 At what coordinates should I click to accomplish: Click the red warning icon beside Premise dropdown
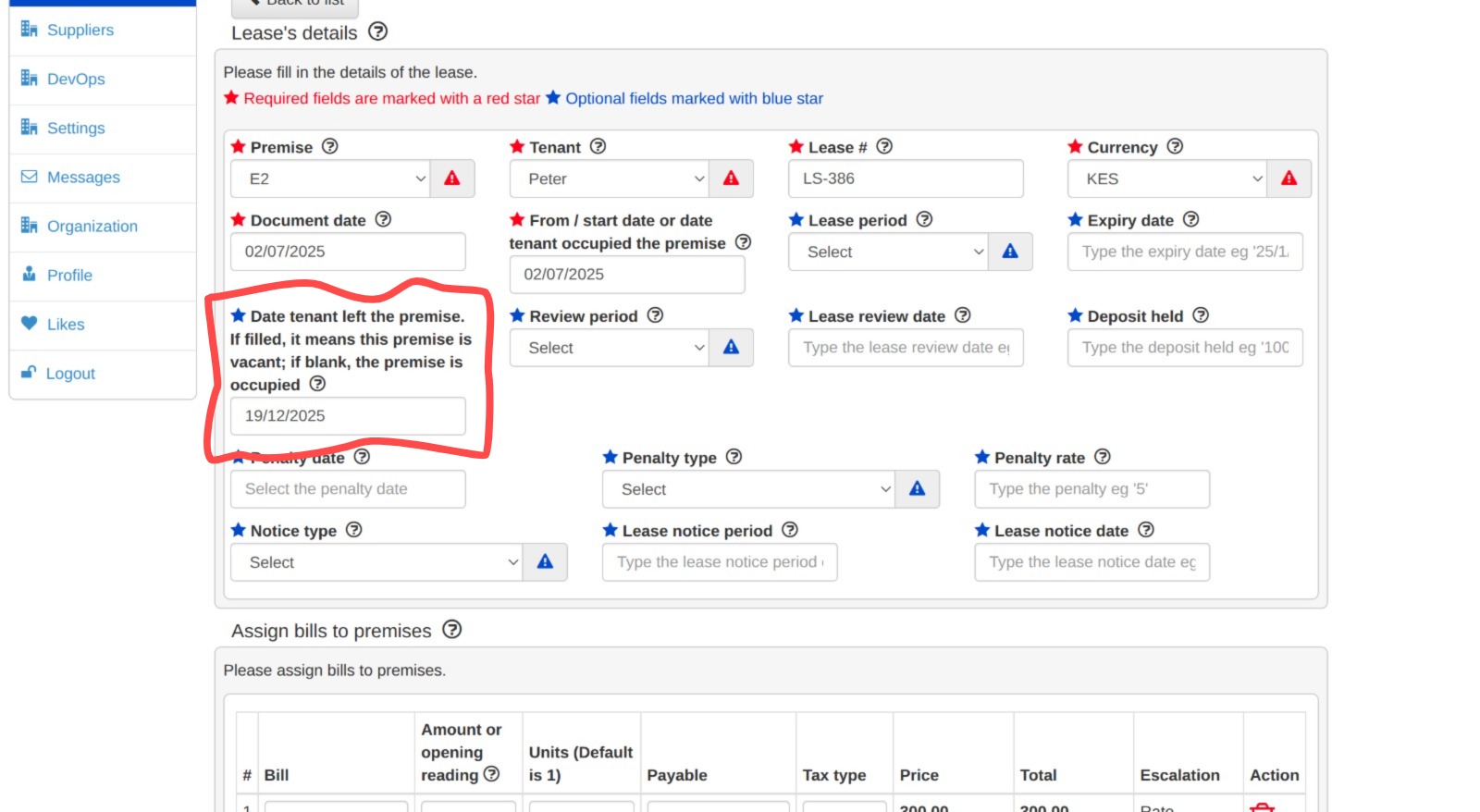[452, 178]
